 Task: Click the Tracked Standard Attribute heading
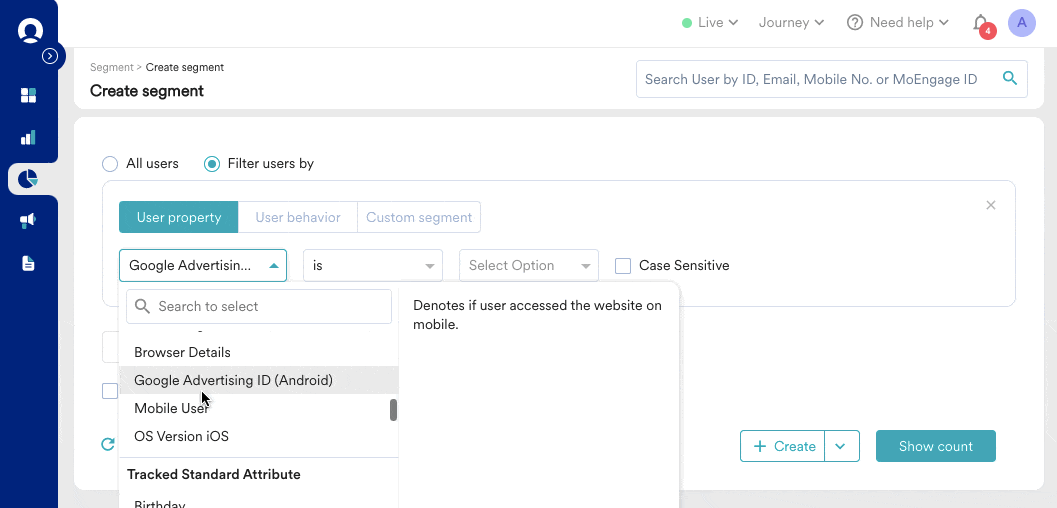[214, 474]
